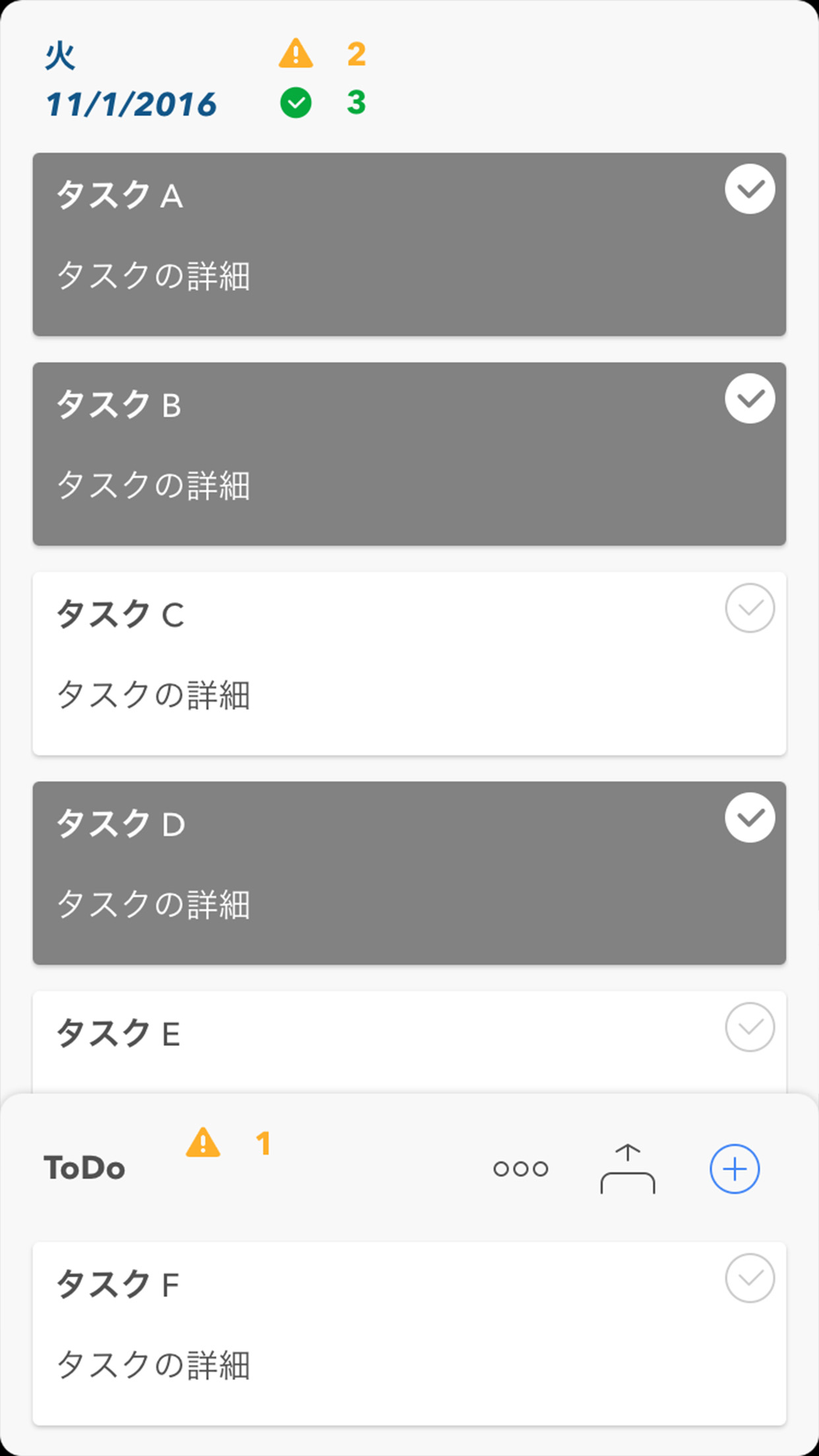
Task: Click the orange warning icon beside count 2
Action: (x=295, y=53)
